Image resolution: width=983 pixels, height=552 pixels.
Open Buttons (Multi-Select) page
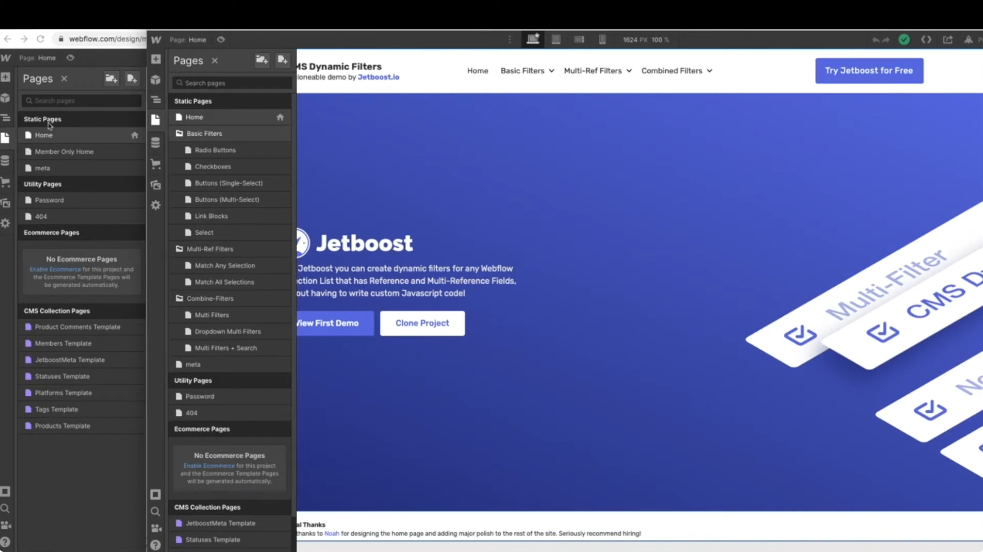[229, 200]
